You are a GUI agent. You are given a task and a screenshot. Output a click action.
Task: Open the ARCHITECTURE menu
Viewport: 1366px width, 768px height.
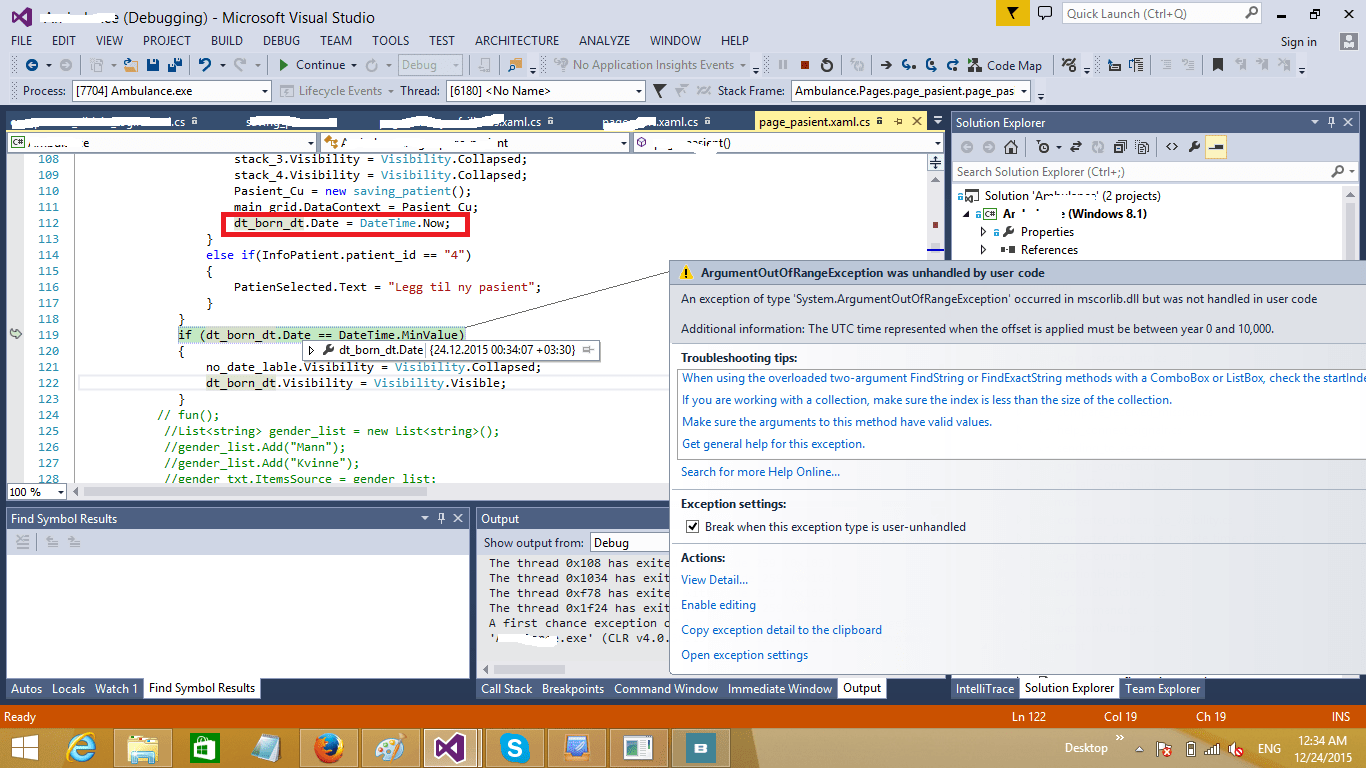click(x=517, y=41)
